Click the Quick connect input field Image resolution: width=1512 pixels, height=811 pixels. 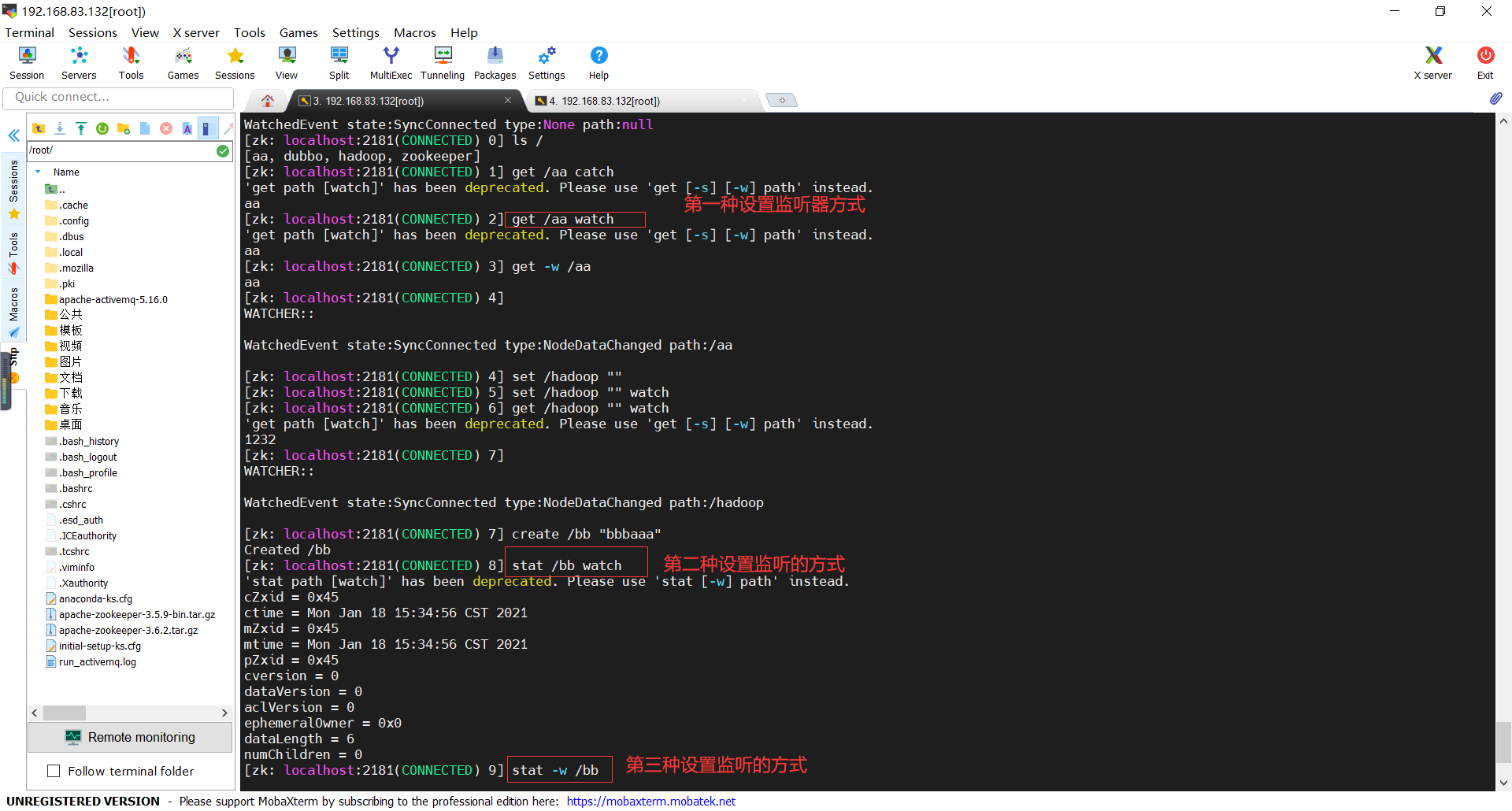coord(118,97)
